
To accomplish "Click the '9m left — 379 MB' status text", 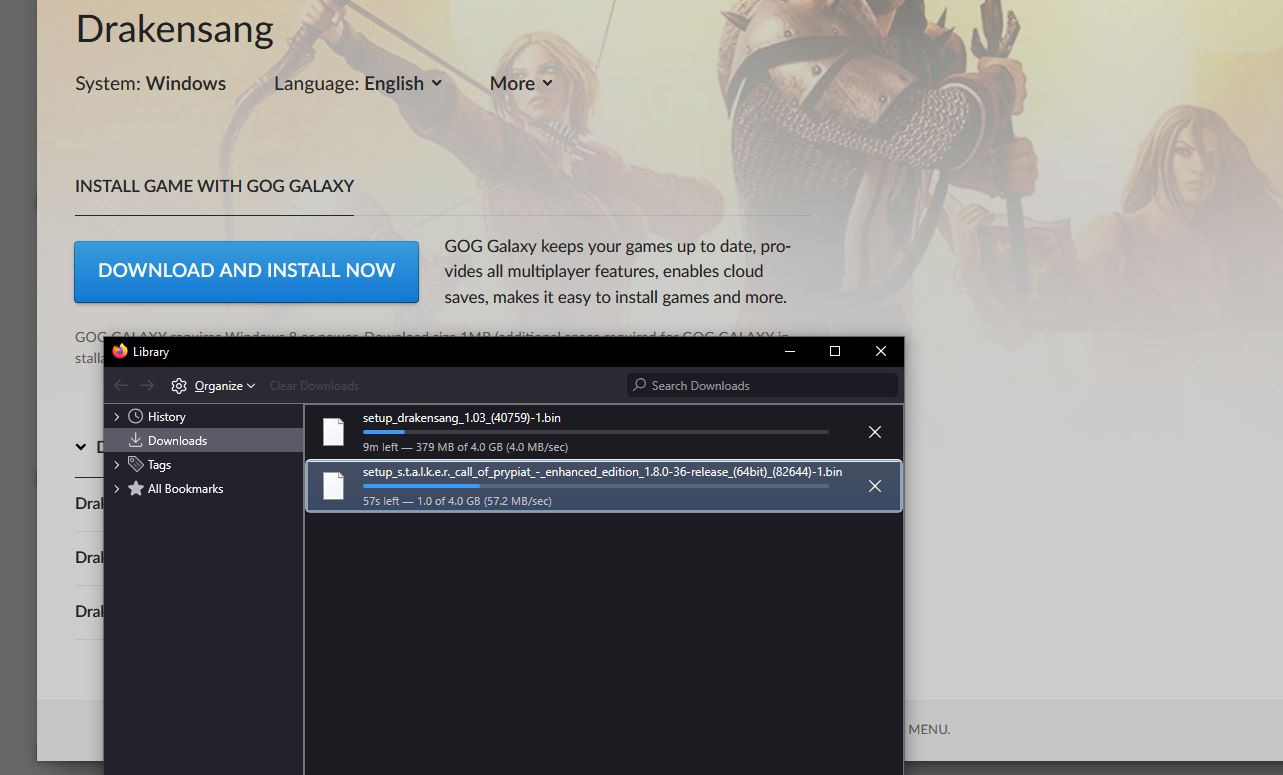I will point(466,447).
